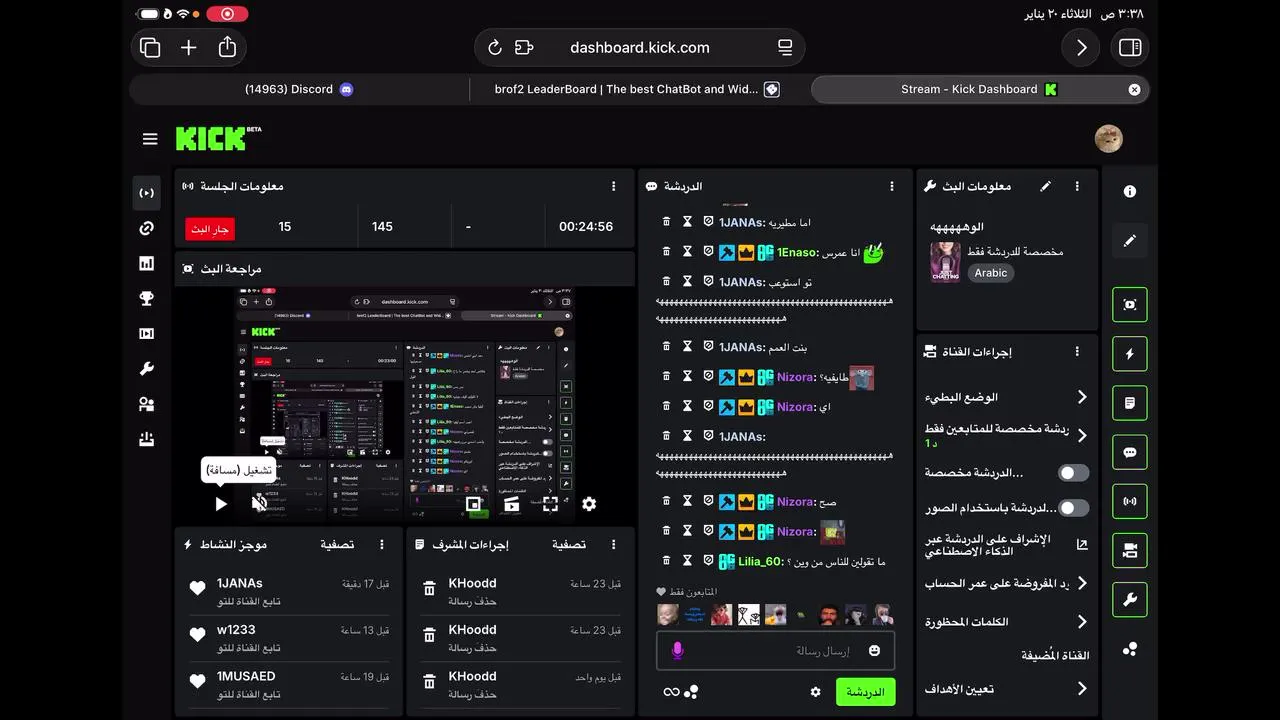Click the Arabic language tag
Image resolution: width=1280 pixels, height=720 pixels.
pos(991,273)
